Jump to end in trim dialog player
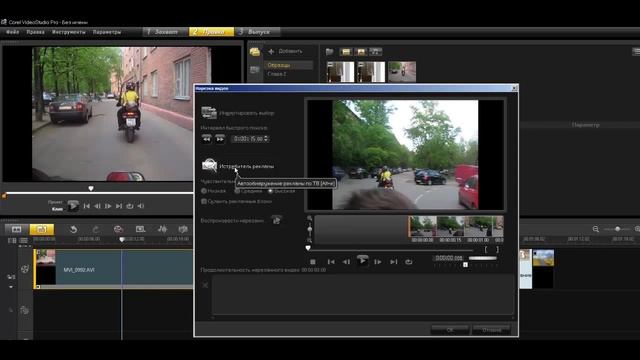The image size is (640, 360). pyautogui.click(x=393, y=262)
